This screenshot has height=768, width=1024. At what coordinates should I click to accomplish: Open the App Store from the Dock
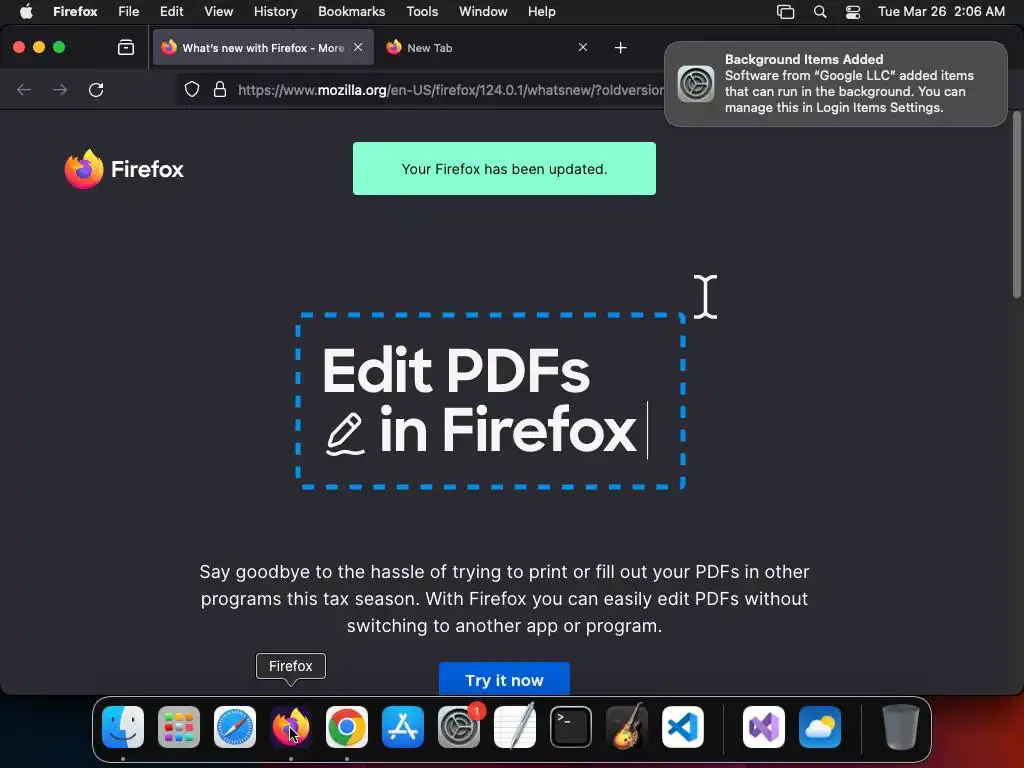(403, 727)
